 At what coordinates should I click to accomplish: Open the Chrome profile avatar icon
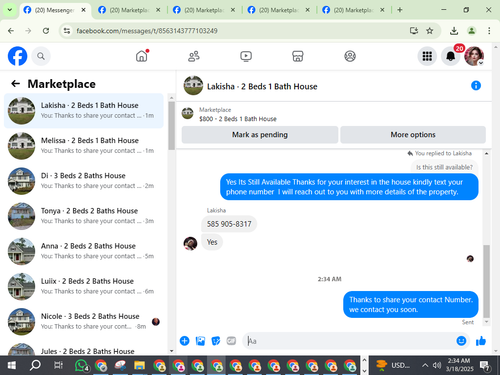pos(471,31)
